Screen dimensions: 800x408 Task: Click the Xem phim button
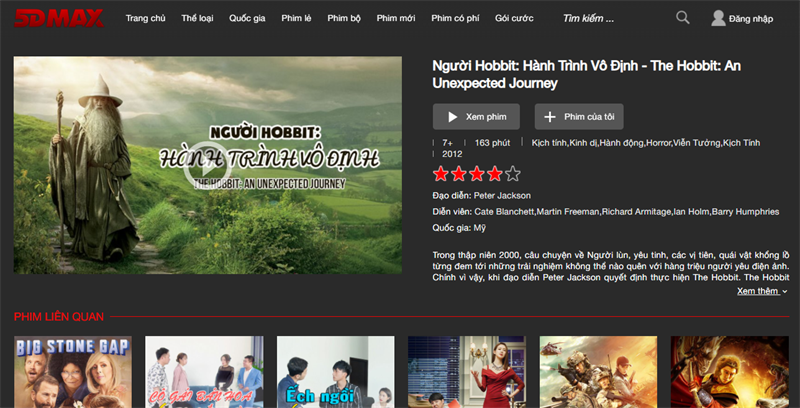tap(477, 117)
